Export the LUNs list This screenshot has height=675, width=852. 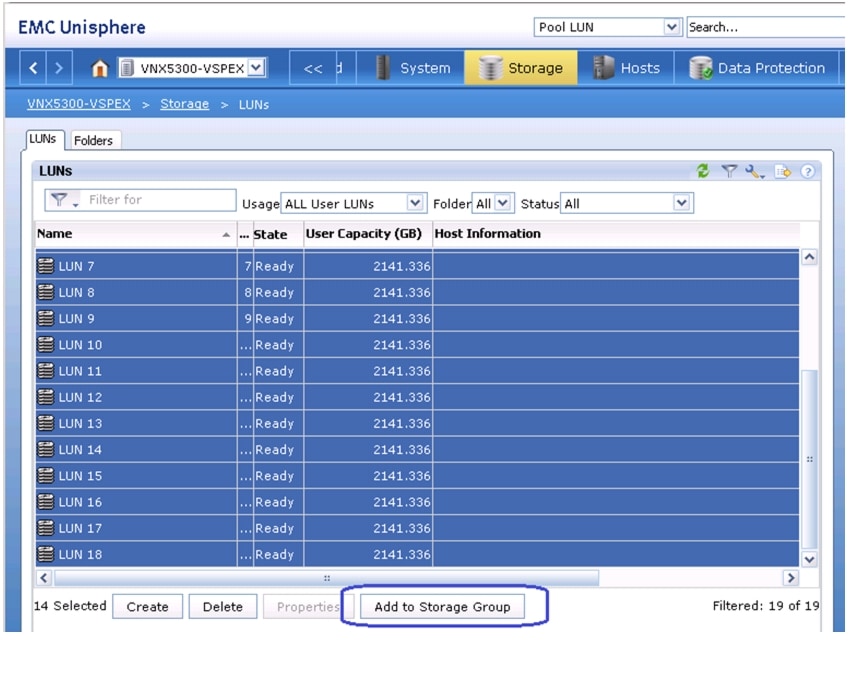tap(782, 172)
